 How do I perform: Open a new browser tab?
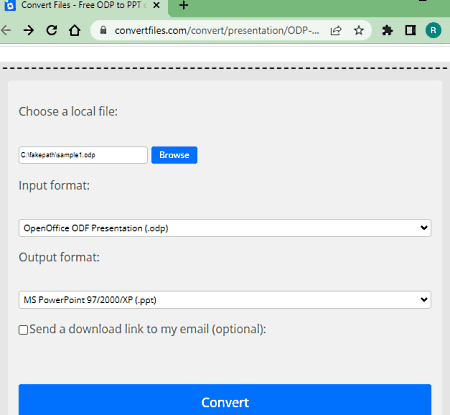pos(184,5)
